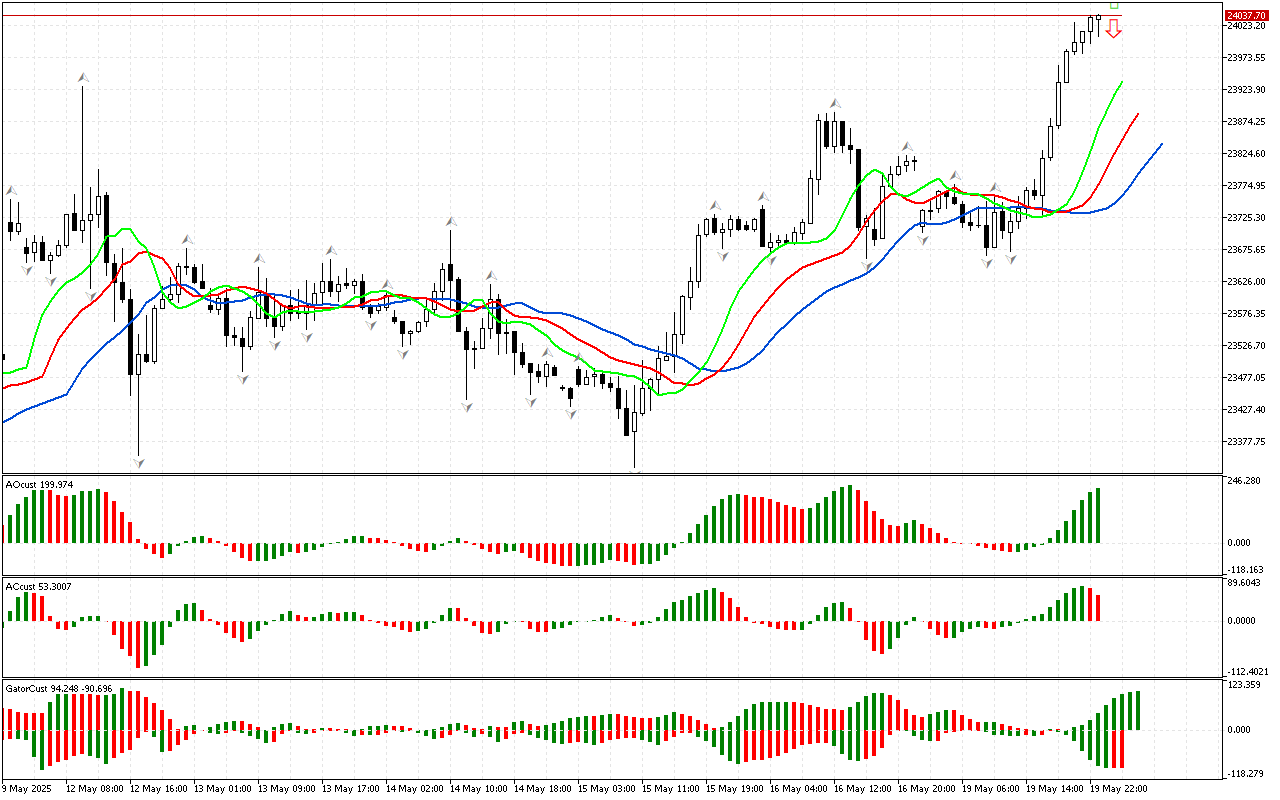Screen dimensions: 1280x800
Task: Click the blue Alligator jaw line end
Action: point(1161,145)
